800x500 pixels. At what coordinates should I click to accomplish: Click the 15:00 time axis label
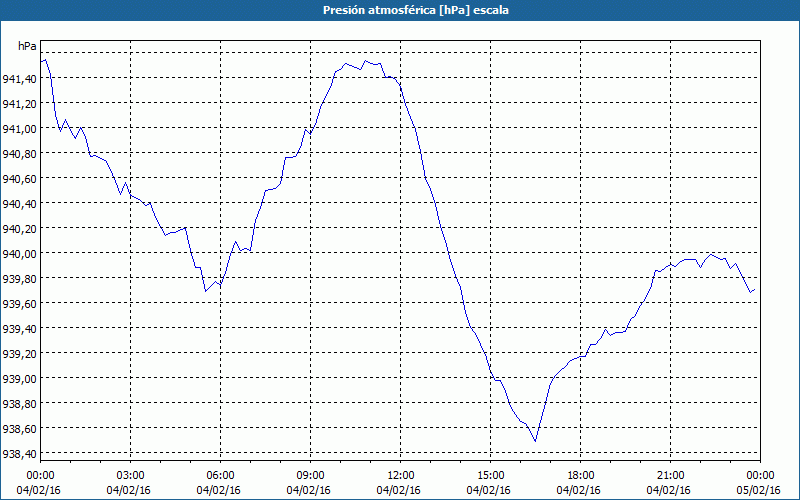[491, 476]
